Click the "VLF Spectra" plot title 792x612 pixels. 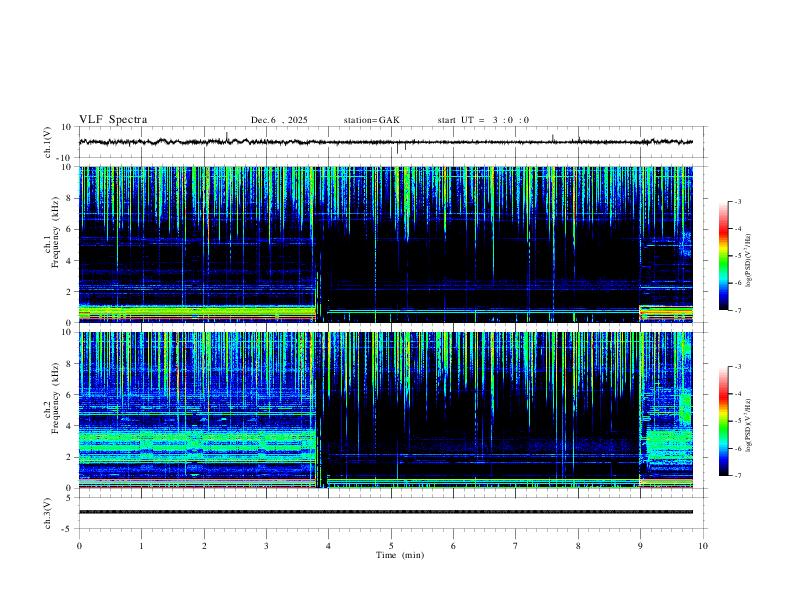tap(113, 120)
